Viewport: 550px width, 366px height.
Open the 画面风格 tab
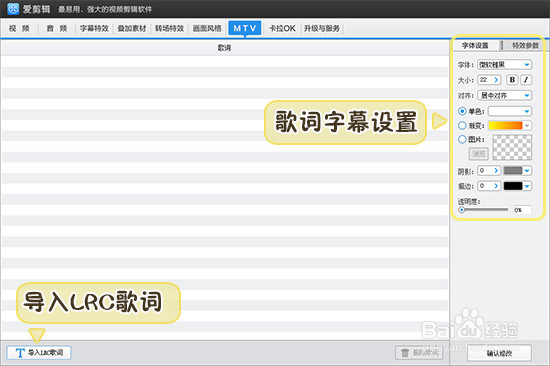tap(207, 28)
